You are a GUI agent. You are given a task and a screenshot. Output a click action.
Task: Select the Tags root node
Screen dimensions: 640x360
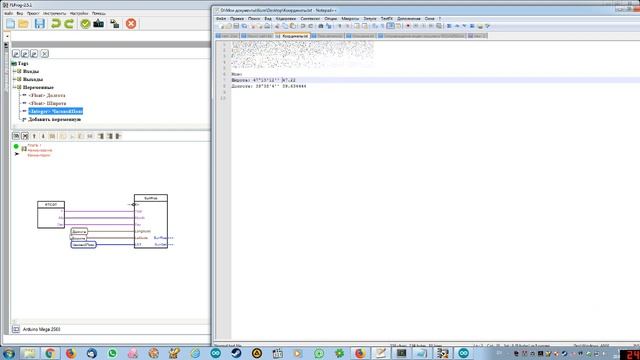[23, 63]
